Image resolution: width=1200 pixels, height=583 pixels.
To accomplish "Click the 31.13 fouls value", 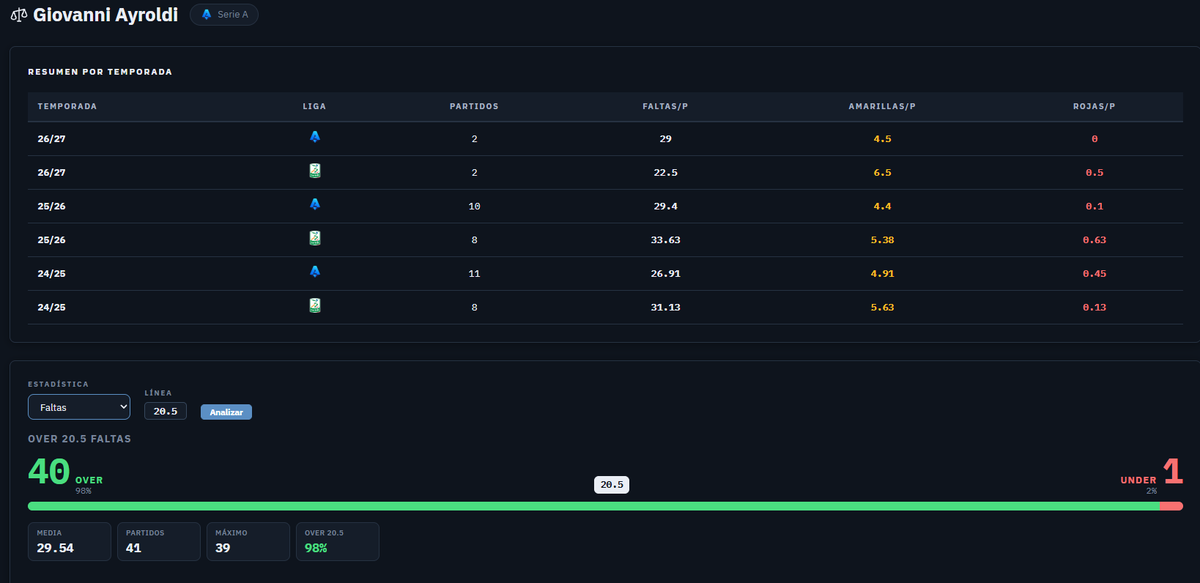I will click(x=665, y=307).
